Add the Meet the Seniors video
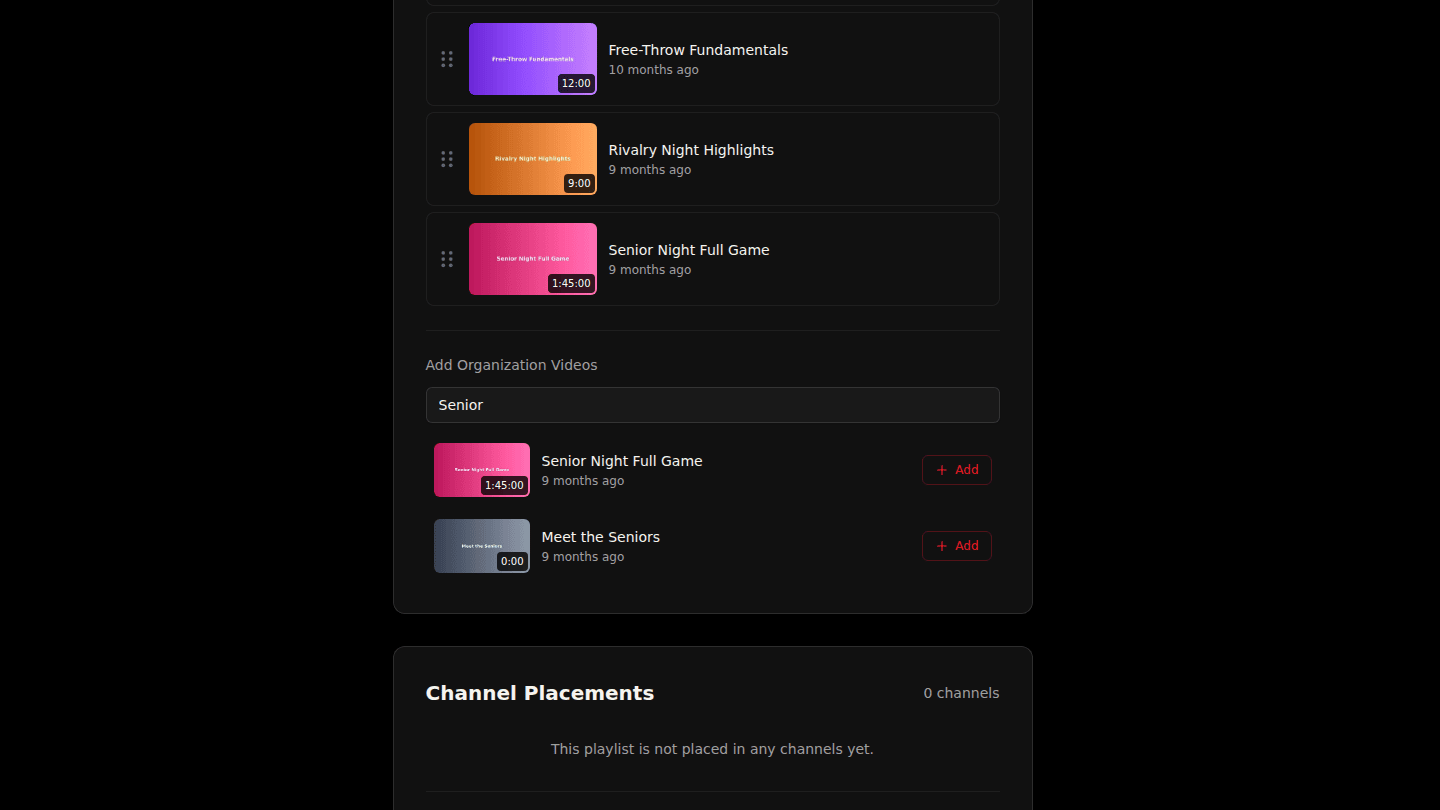 (x=957, y=546)
